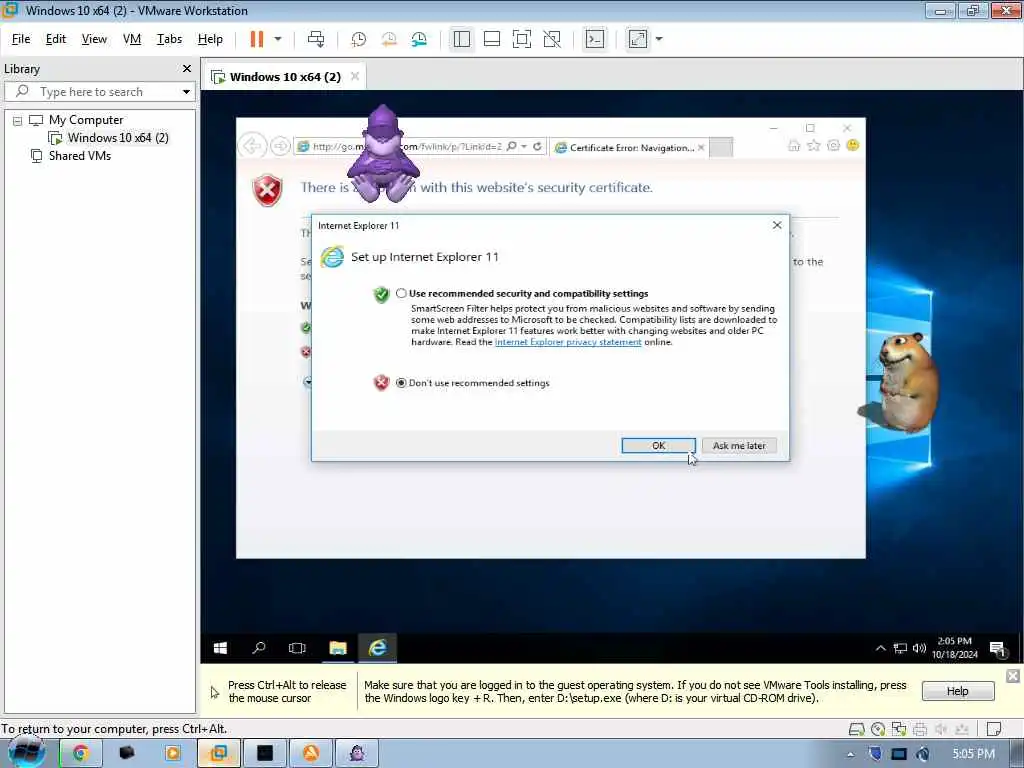Open the Help menu

(x=210, y=39)
